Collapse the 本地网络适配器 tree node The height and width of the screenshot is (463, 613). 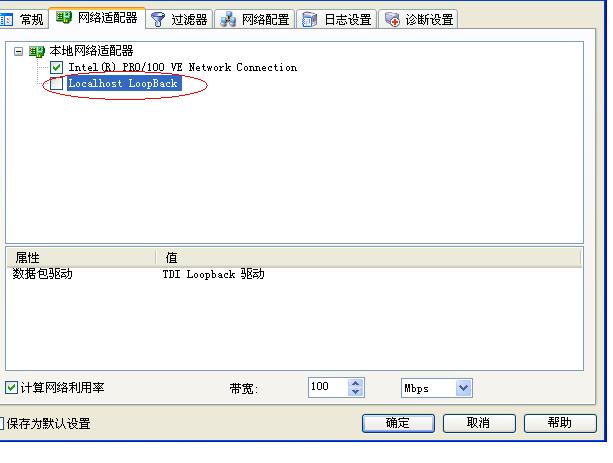tap(18, 51)
